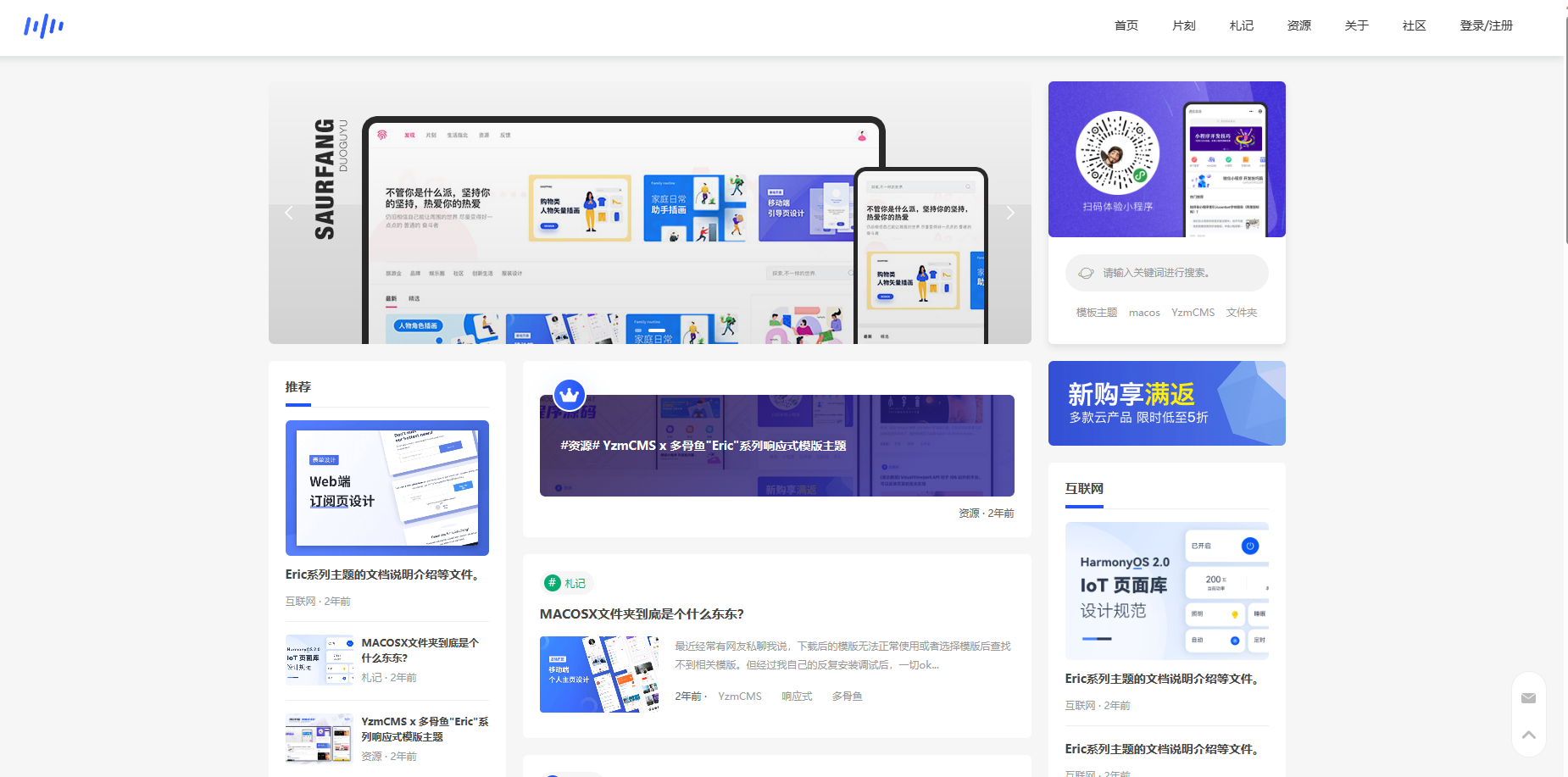Open the 新购享满返 promo banner
The width and height of the screenshot is (1568, 777).
point(1167,403)
